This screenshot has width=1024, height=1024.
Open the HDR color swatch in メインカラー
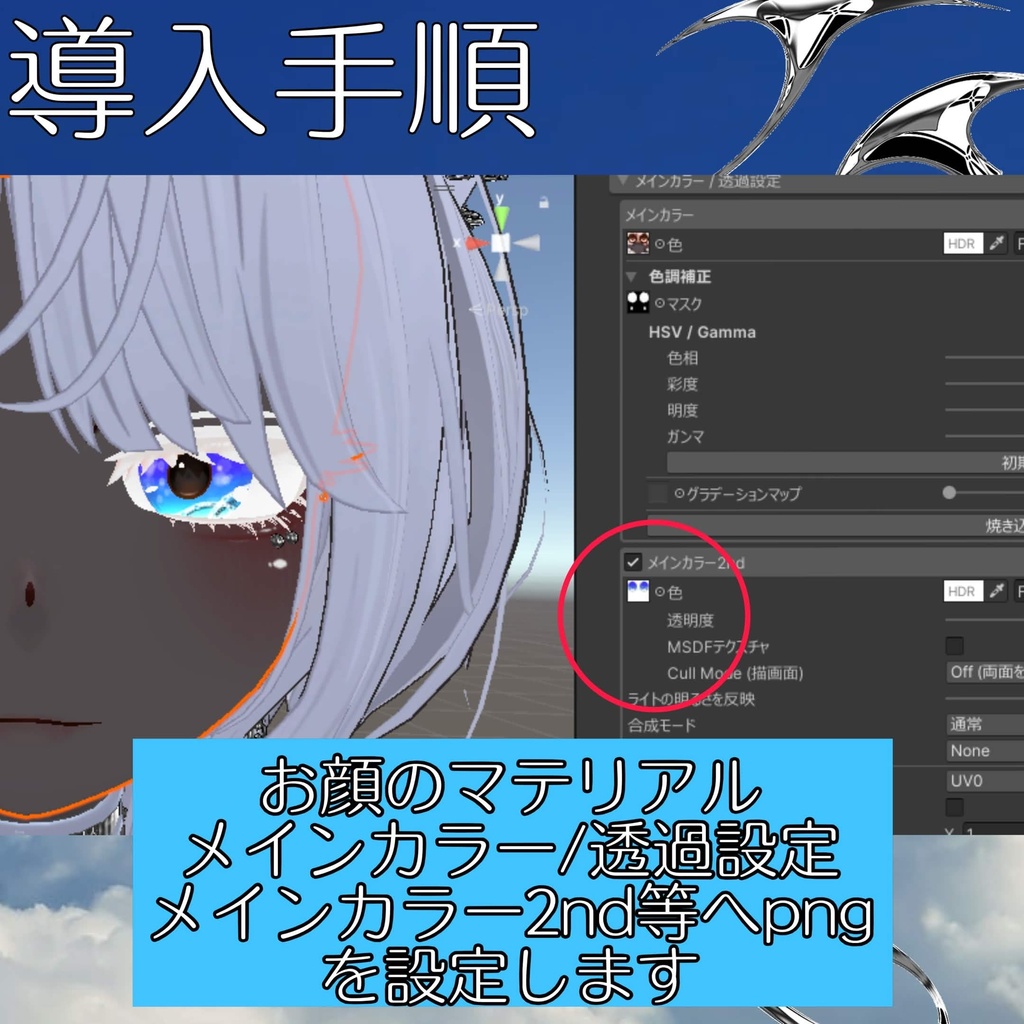click(x=963, y=244)
